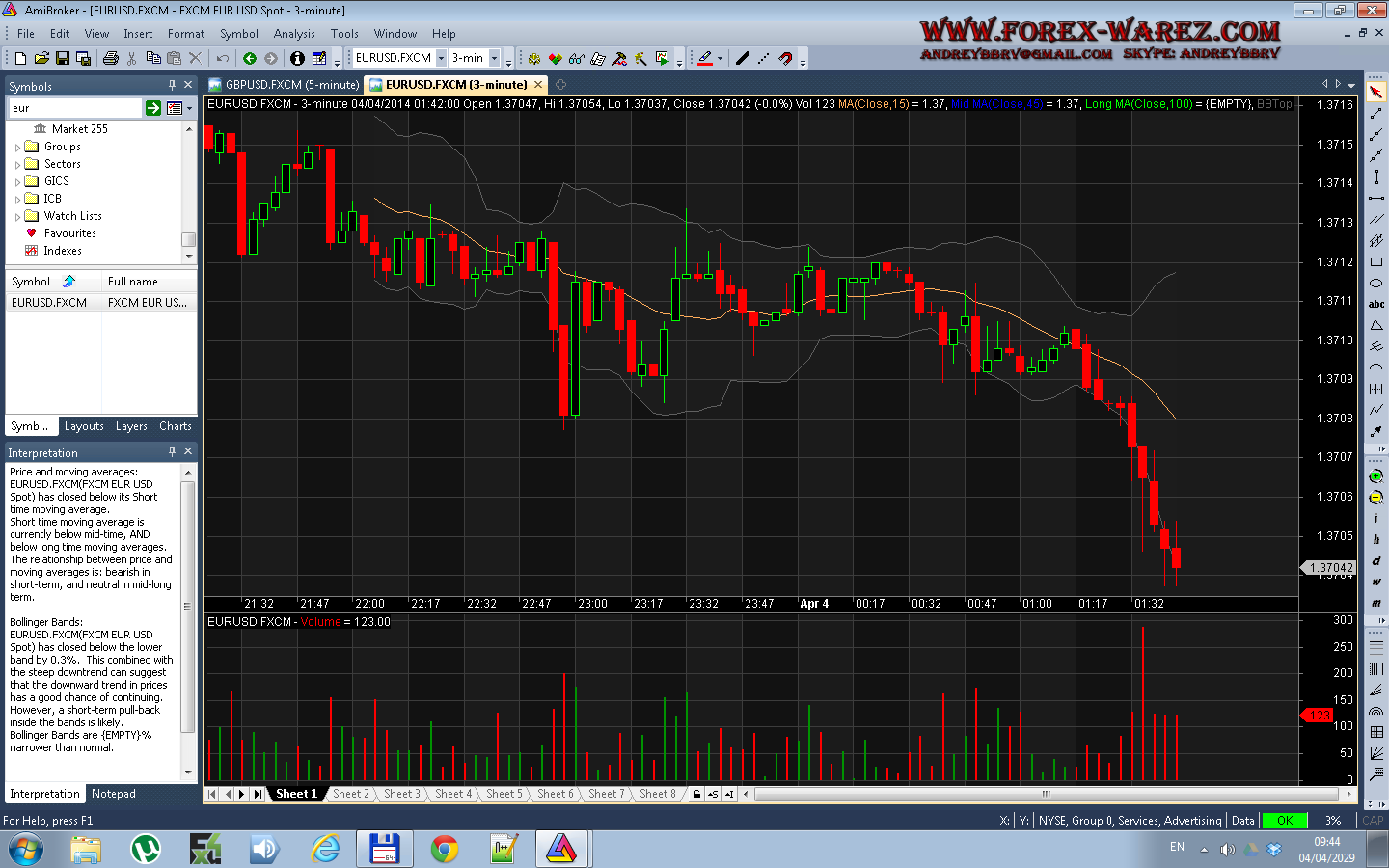Click the chart horizontal scrollbar thumb
Image resolution: width=1389 pixels, height=868 pixels.
[1046, 794]
